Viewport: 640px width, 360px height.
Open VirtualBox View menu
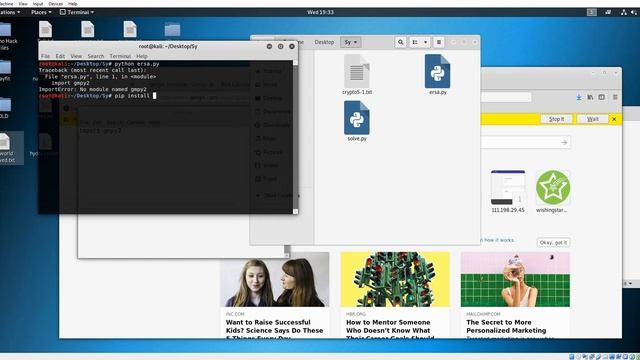(x=23, y=3)
